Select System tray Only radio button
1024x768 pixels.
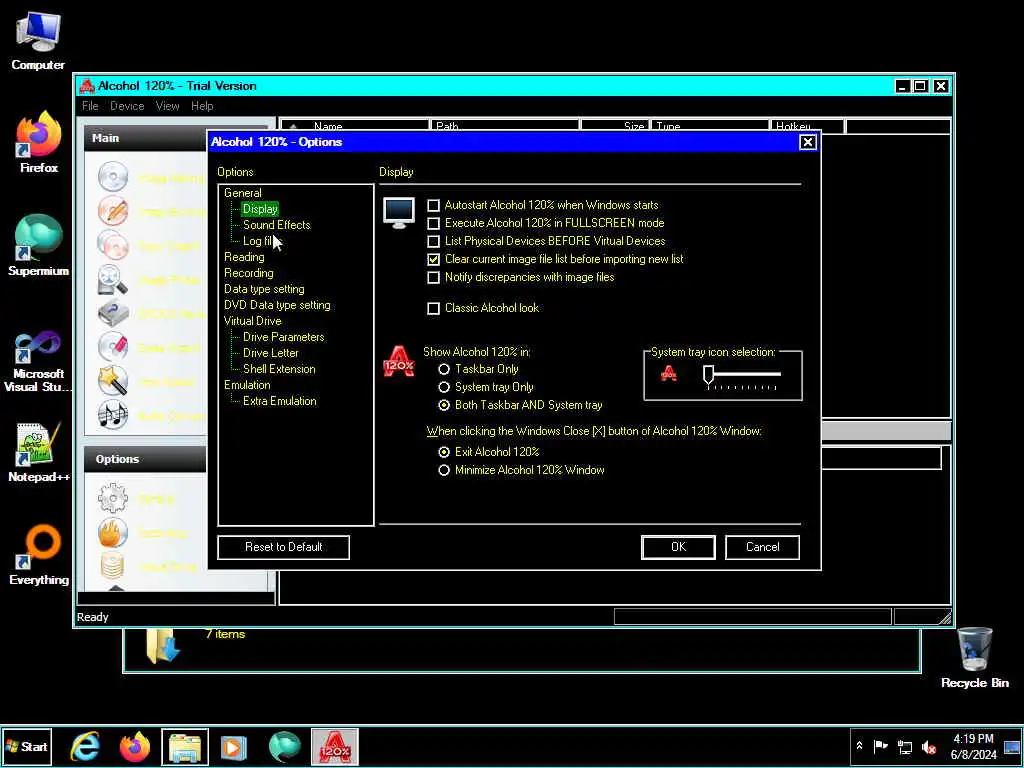(444, 387)
